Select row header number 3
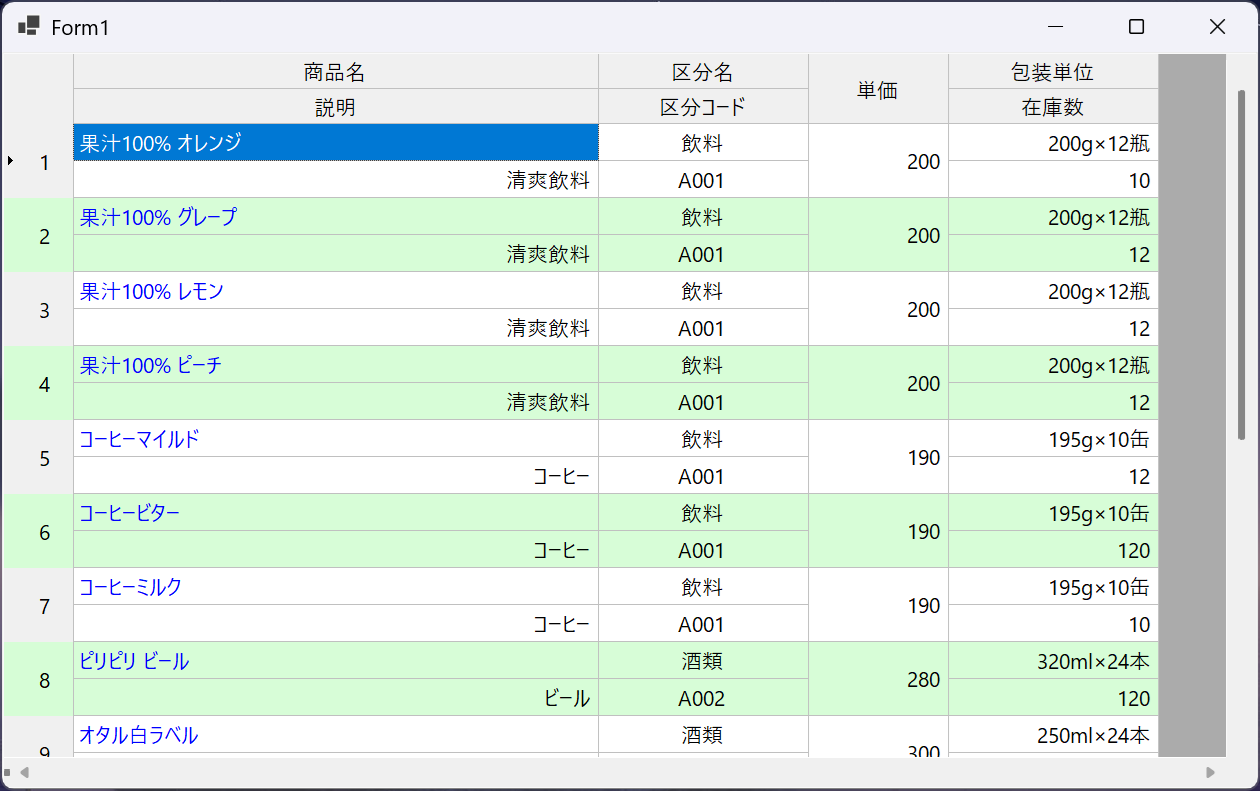 click(x=38, y=309)
